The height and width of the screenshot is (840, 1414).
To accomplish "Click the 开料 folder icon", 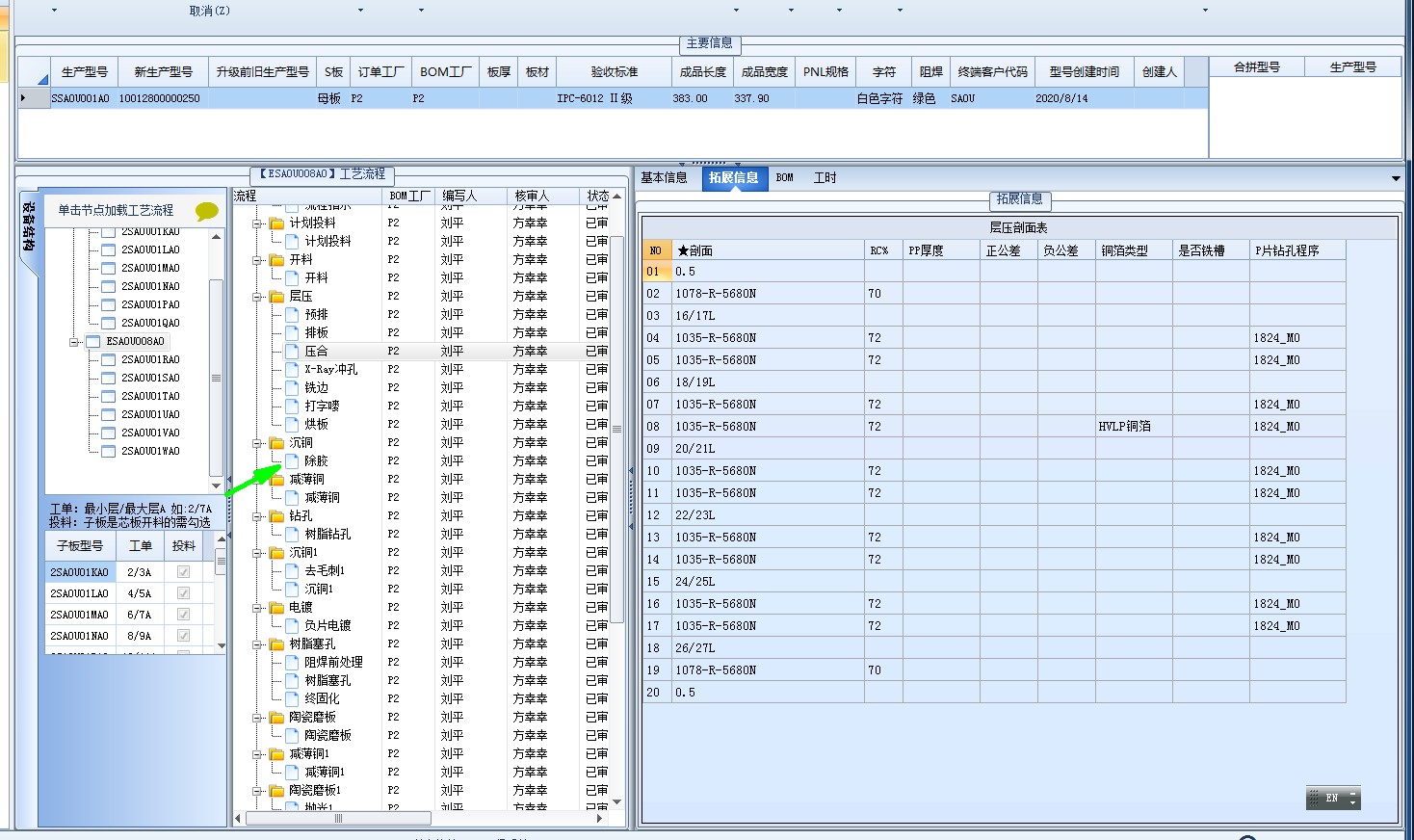I will (276, 260).
